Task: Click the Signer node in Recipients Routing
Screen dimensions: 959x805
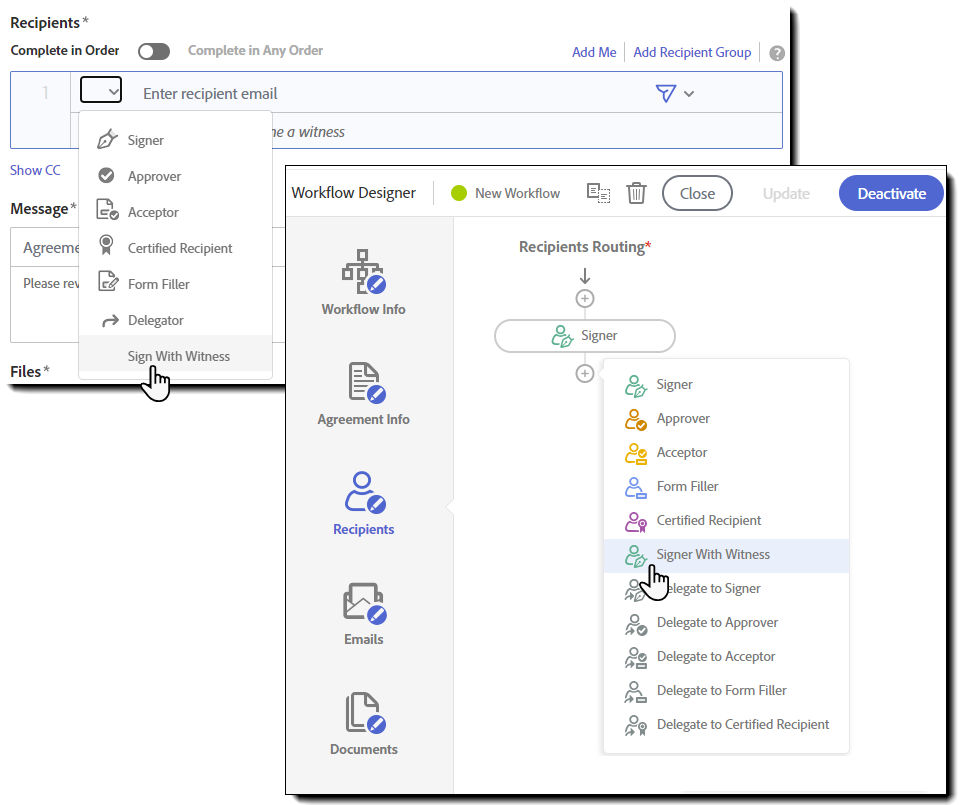Action: [x=584, y=336]
